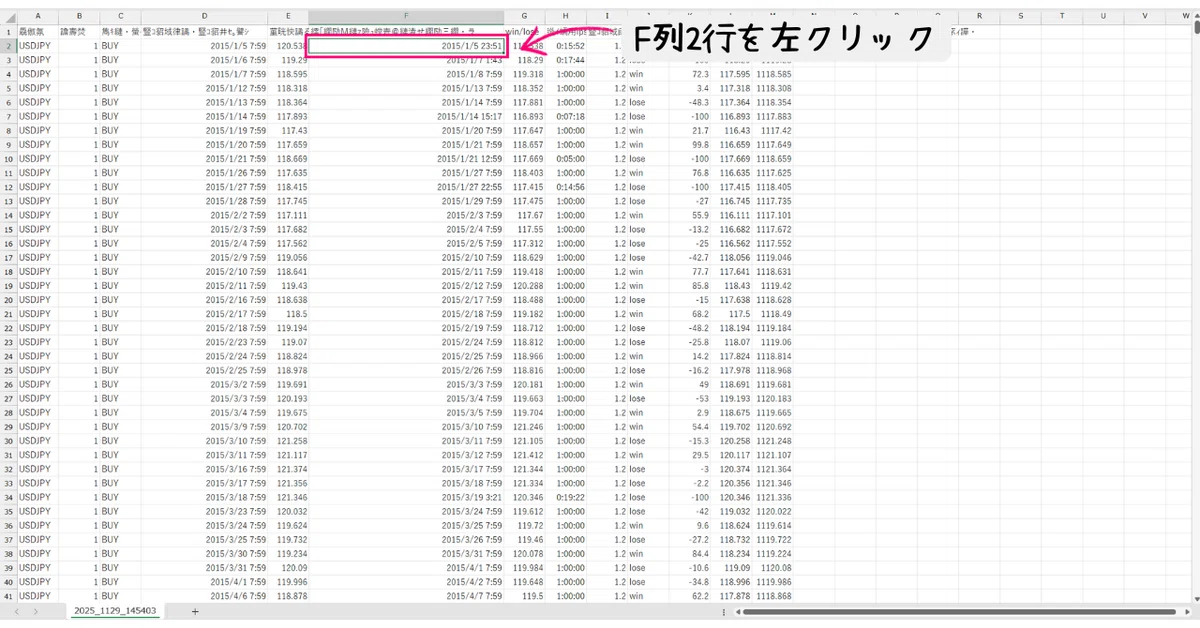Click the three-dot tab bar splitter handle

723,610
